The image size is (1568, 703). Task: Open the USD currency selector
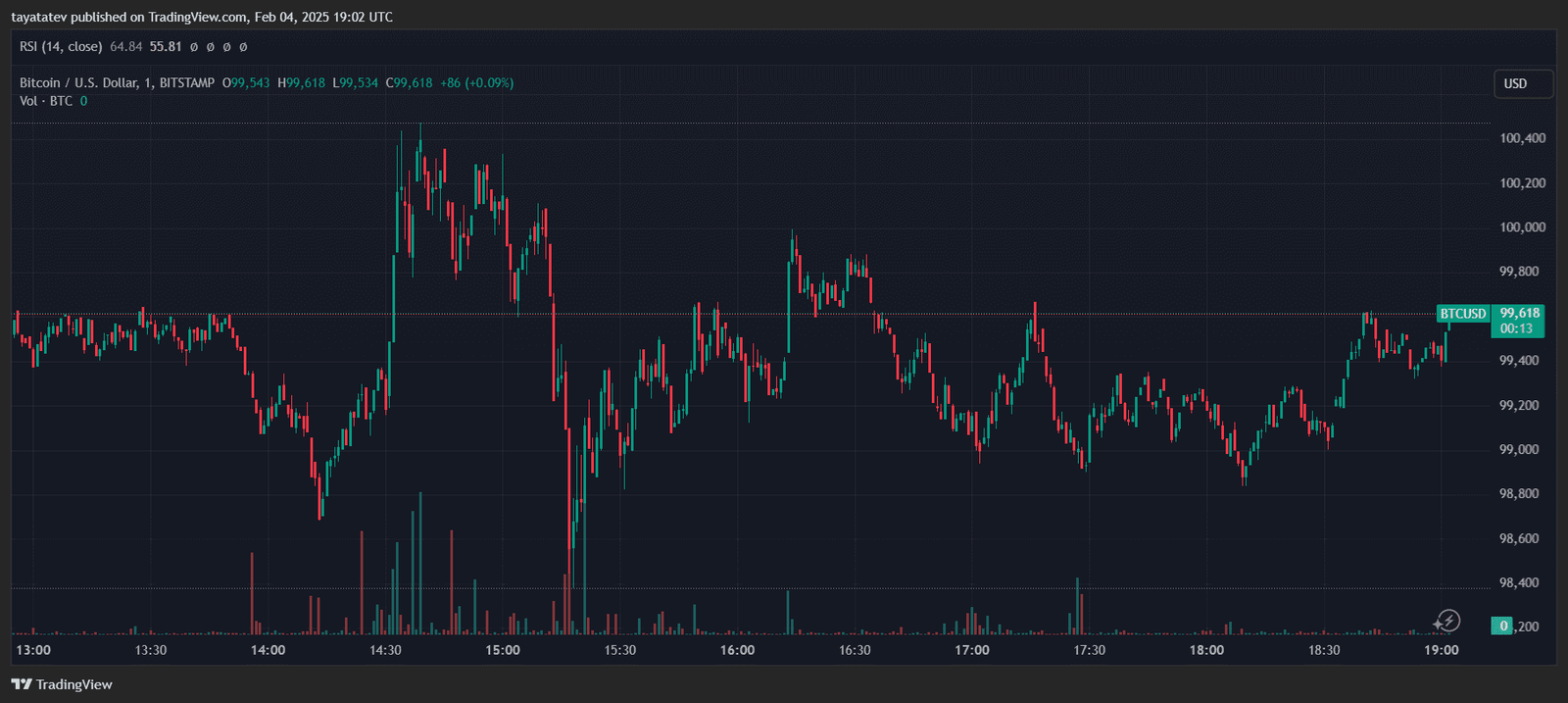click(x=1523, y=83)
